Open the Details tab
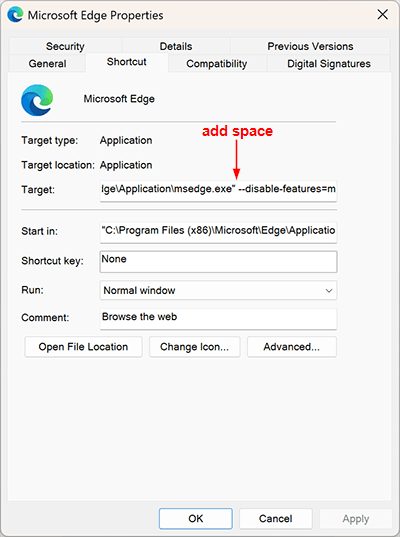400x537 pixels. pyautogui.click(x=176, y=46)
